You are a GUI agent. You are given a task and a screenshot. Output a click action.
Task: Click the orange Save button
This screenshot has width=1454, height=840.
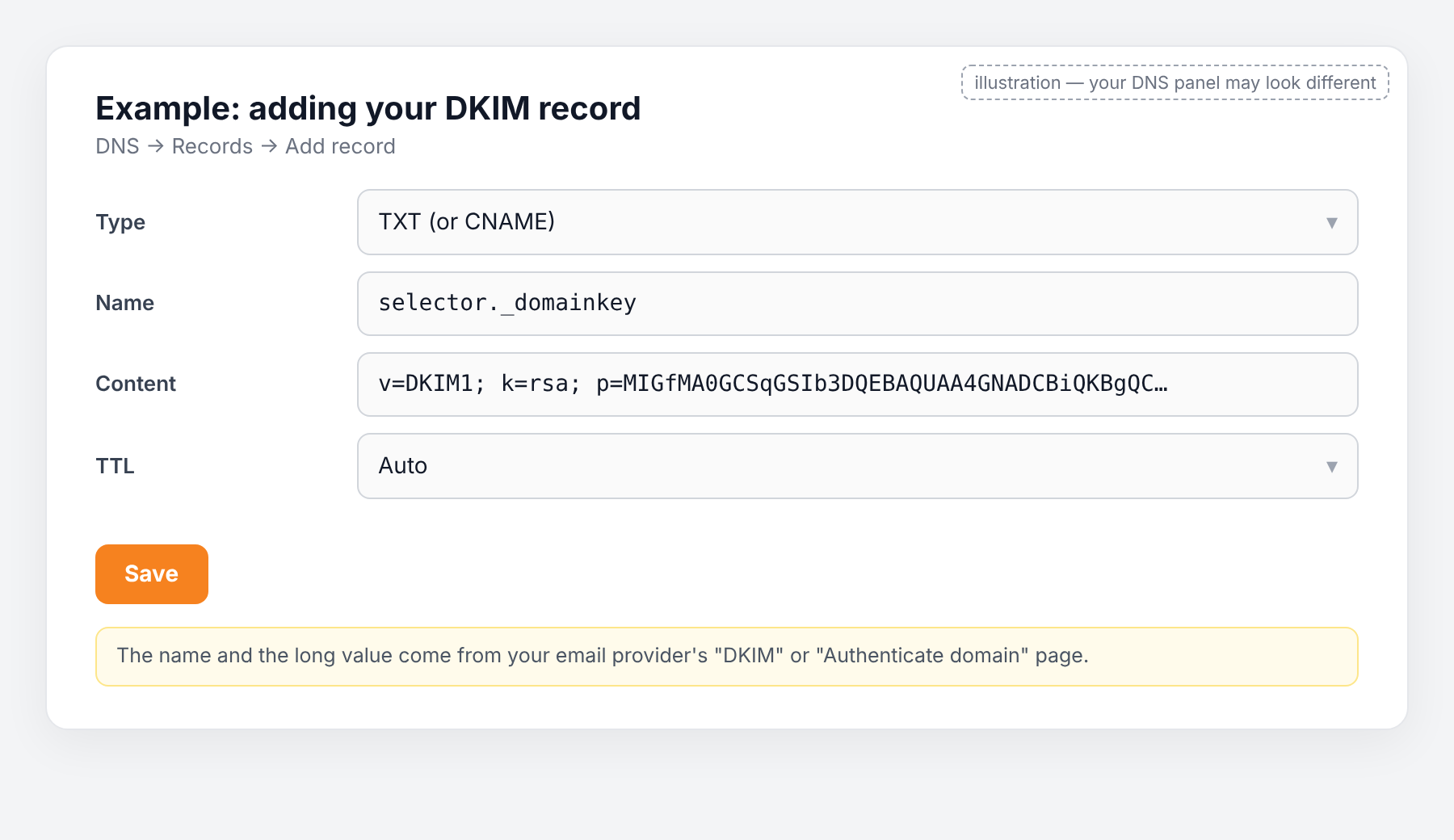point(152,574)
